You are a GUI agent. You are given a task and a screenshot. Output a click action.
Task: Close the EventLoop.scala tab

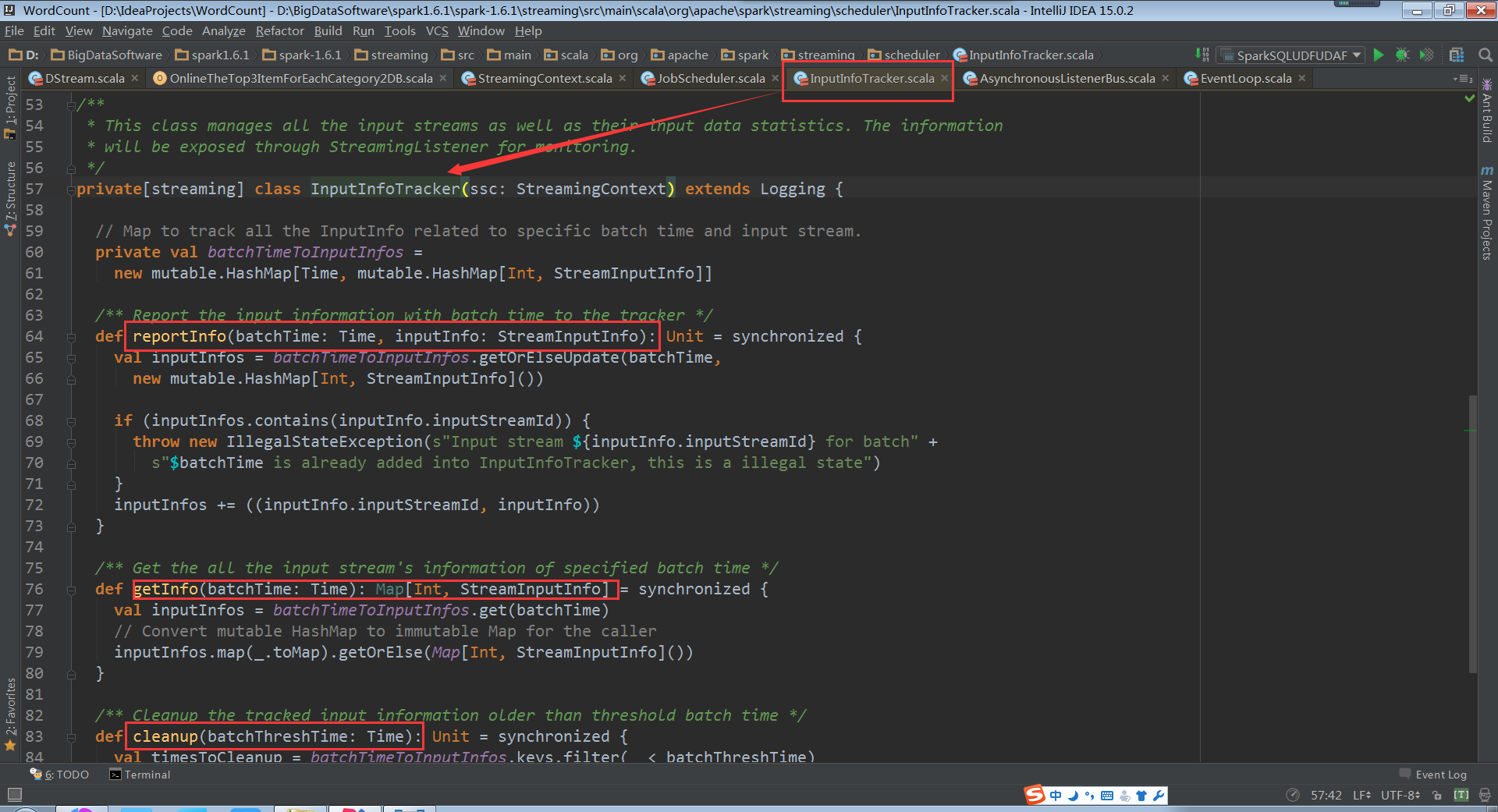coord(1302,79)
